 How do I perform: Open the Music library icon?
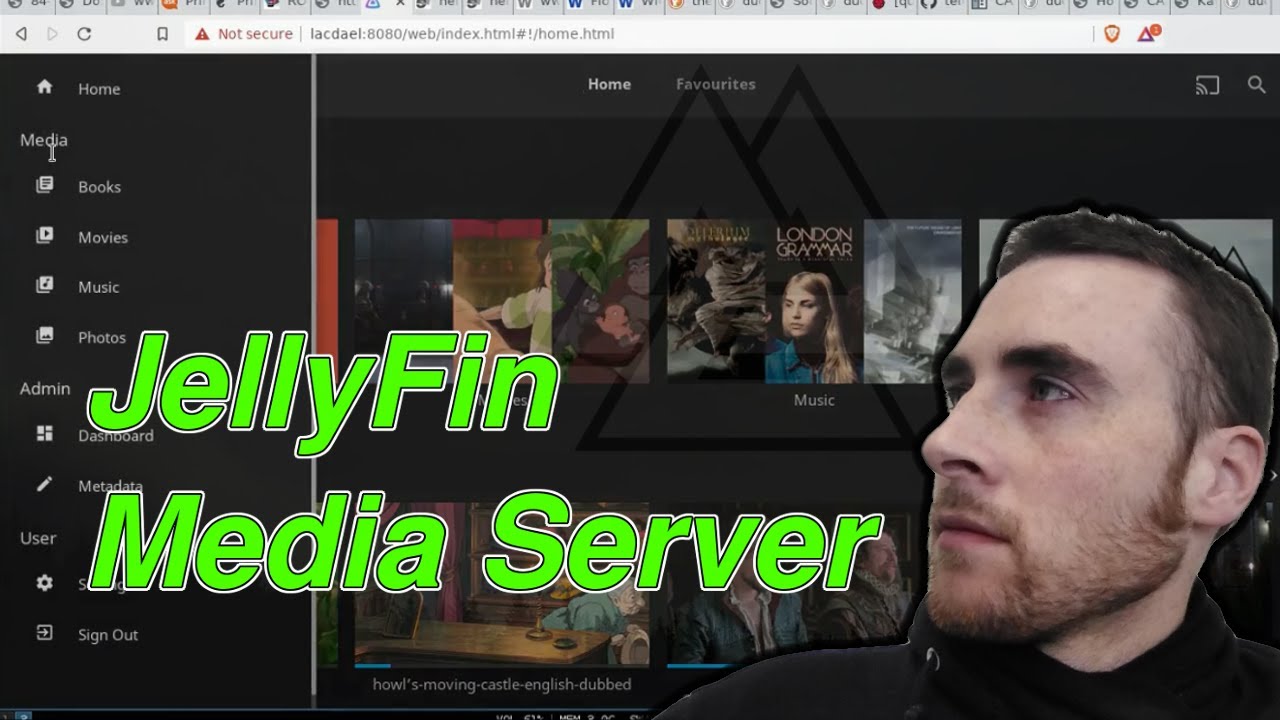coord(44,285)
